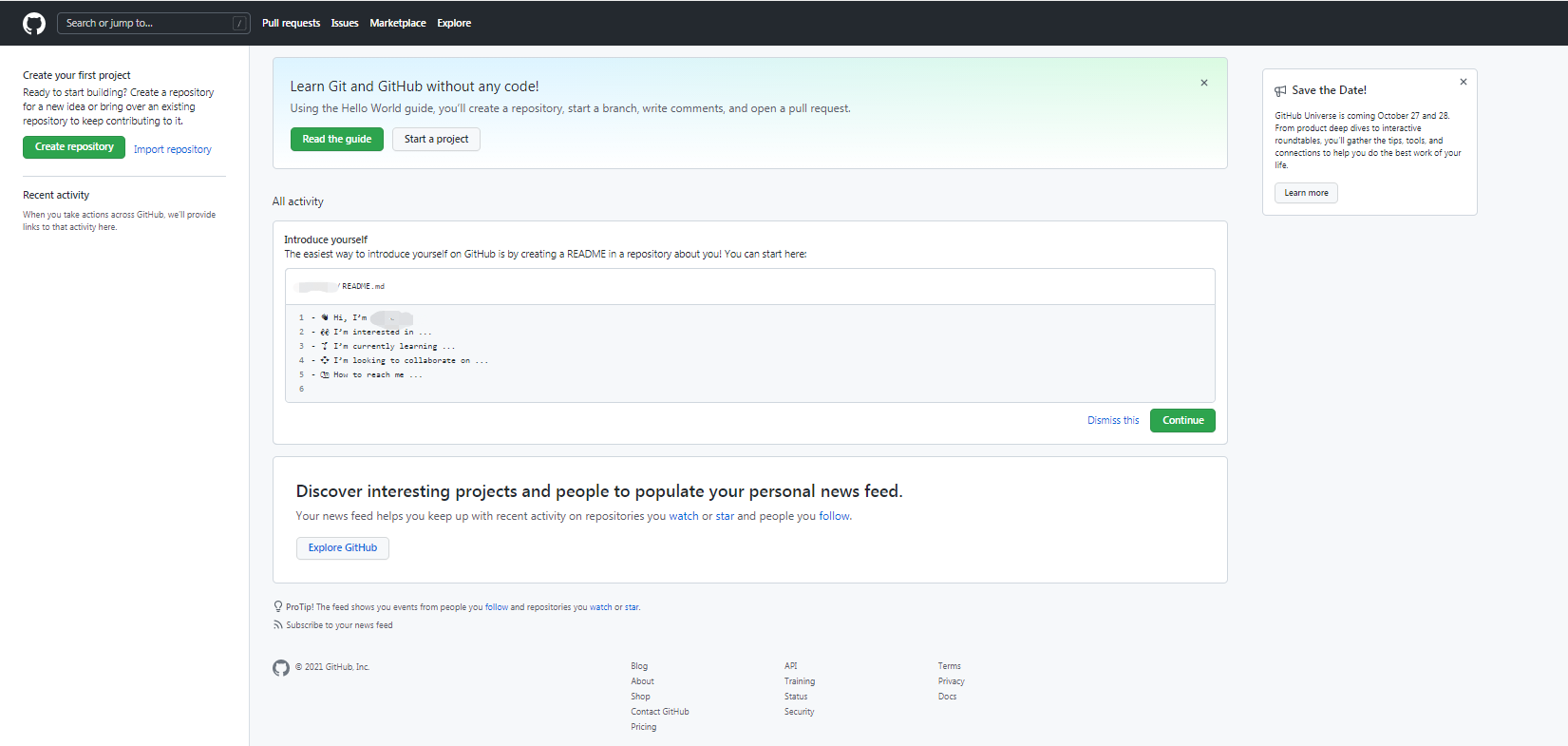This screenshot has height=746, width=1568.
Task: Click the Start a project button
Action: pyautogui.click(x=436, y=139)
